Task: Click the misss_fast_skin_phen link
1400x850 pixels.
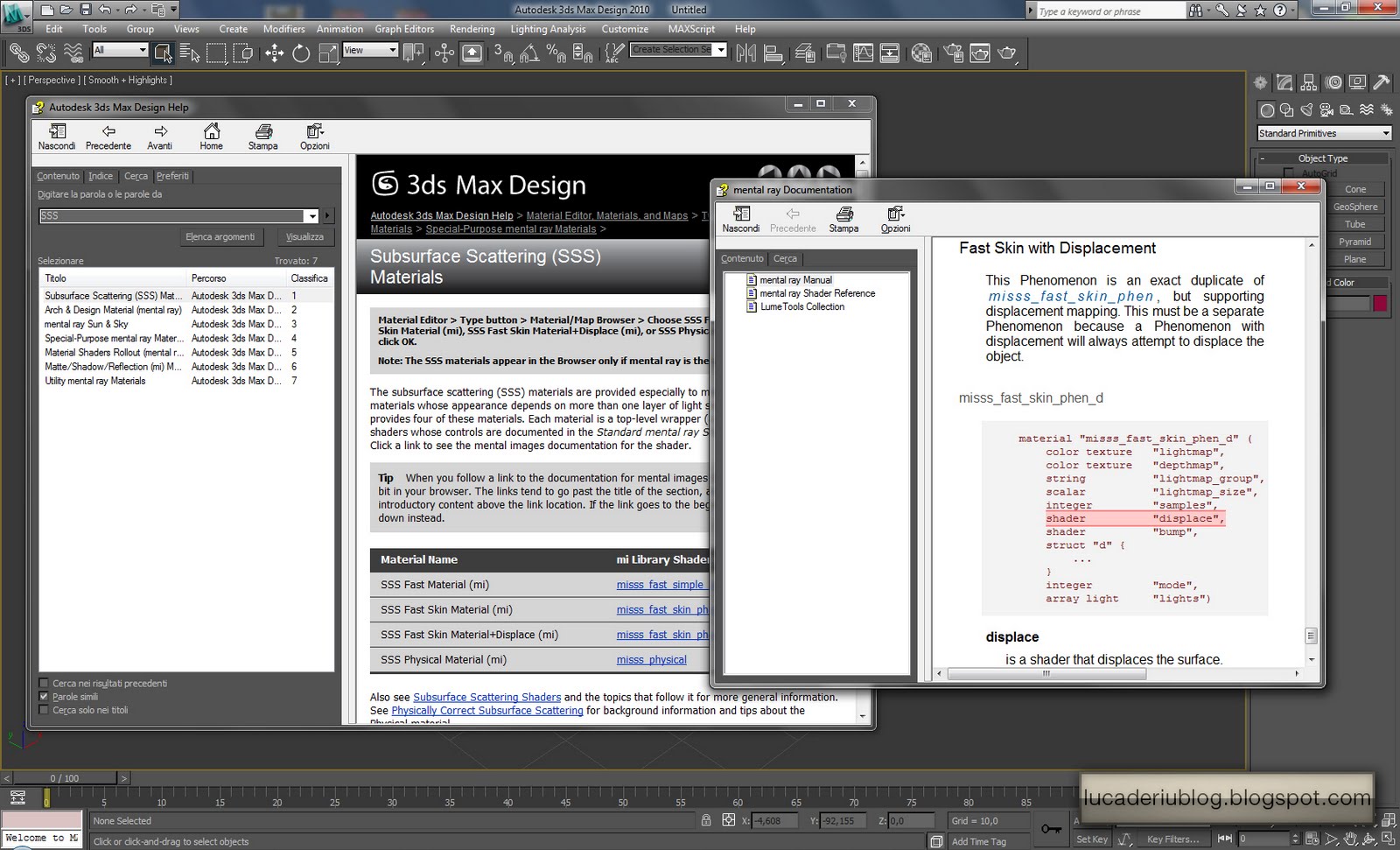Action: point(1070,297)
